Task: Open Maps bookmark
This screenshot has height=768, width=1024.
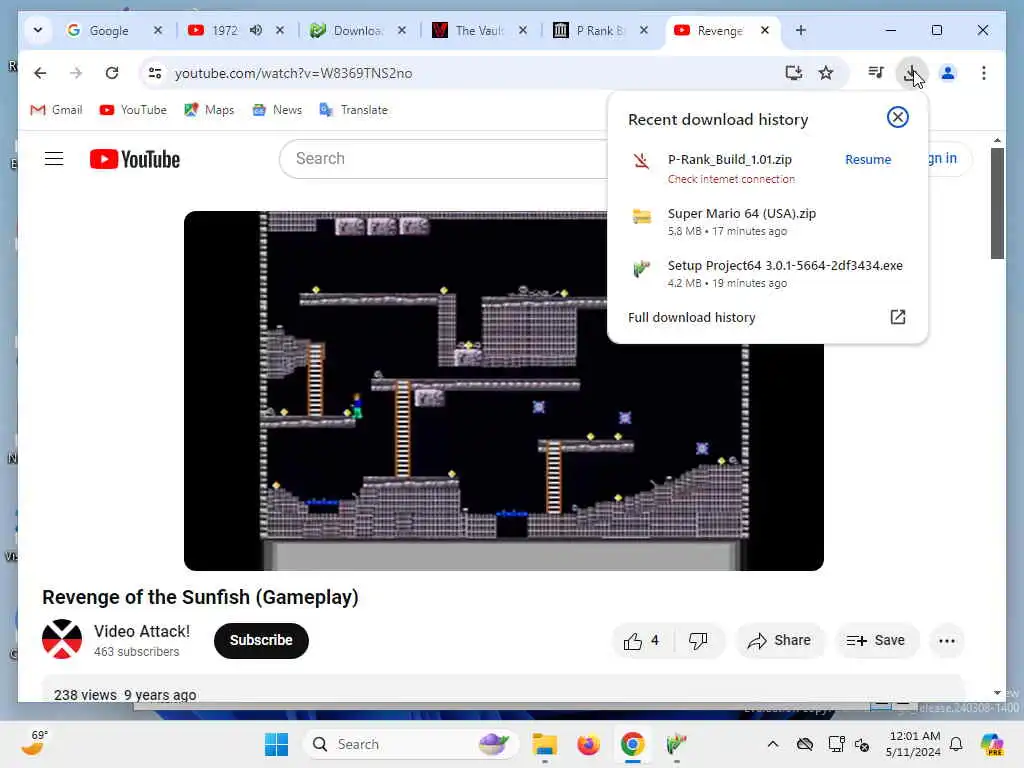Action: click(209, 110)
